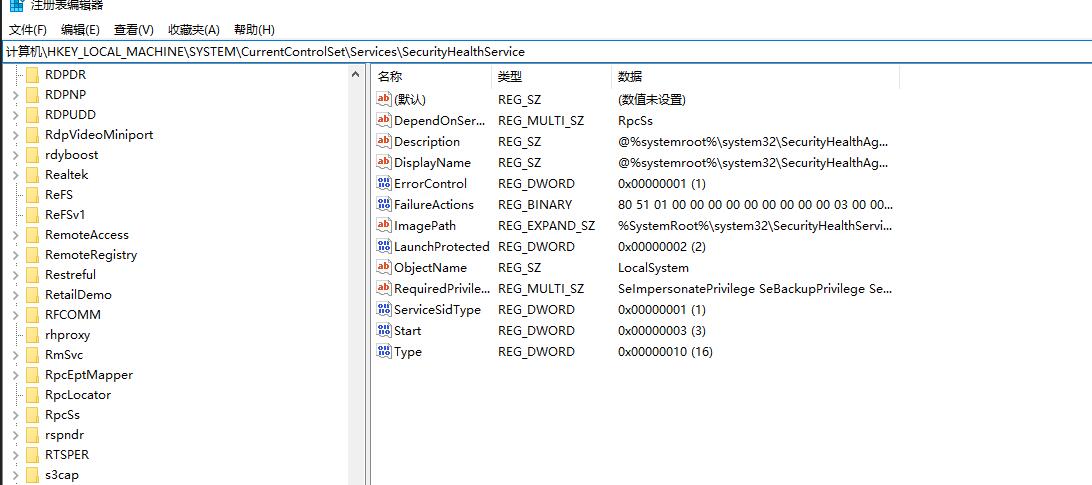Image resolution: width=1092 pixels, height=485 pixels.
Task: Click the string icon of ImagePath value
Action: point(384,226)
